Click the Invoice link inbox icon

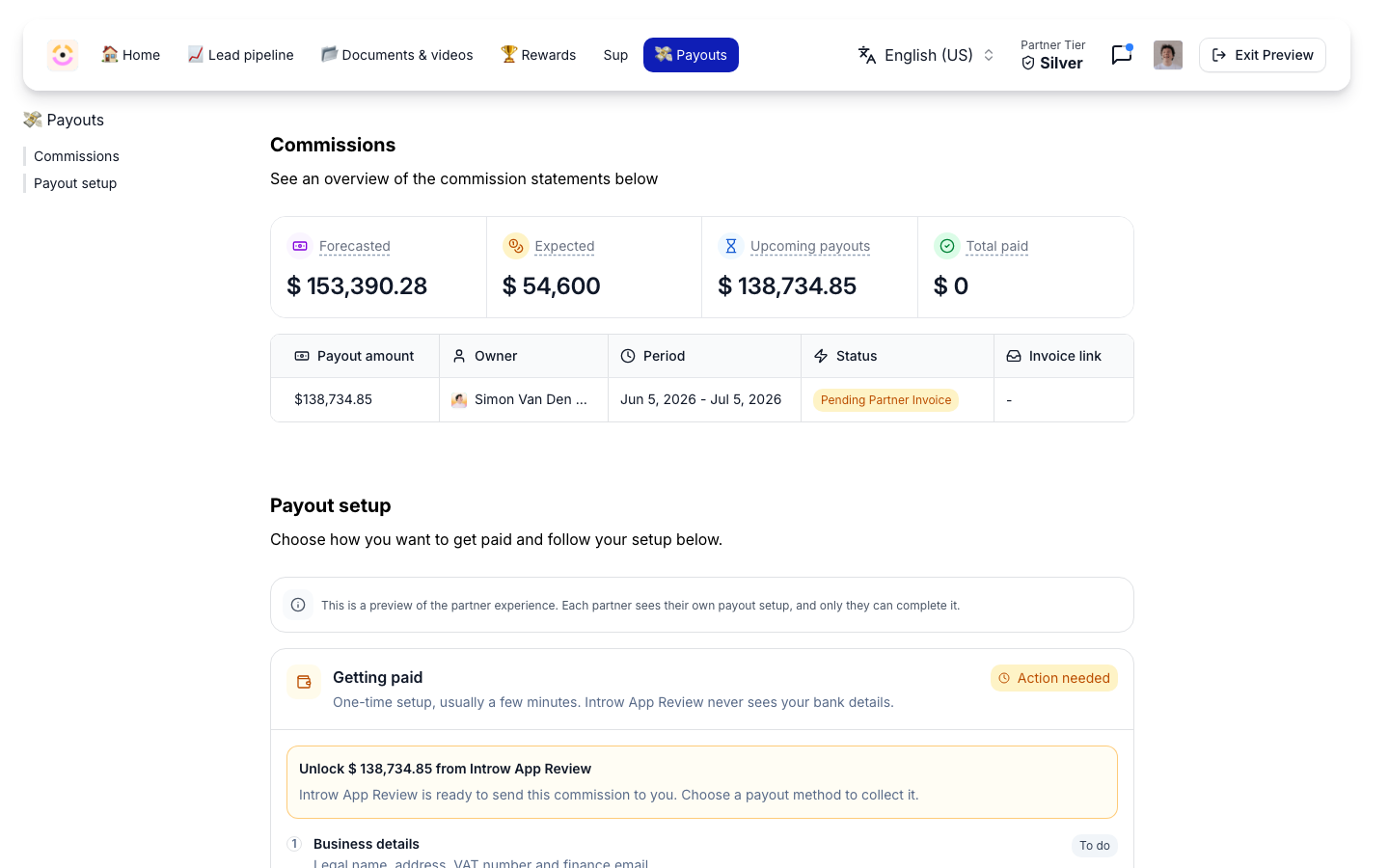coord(1014,356)
